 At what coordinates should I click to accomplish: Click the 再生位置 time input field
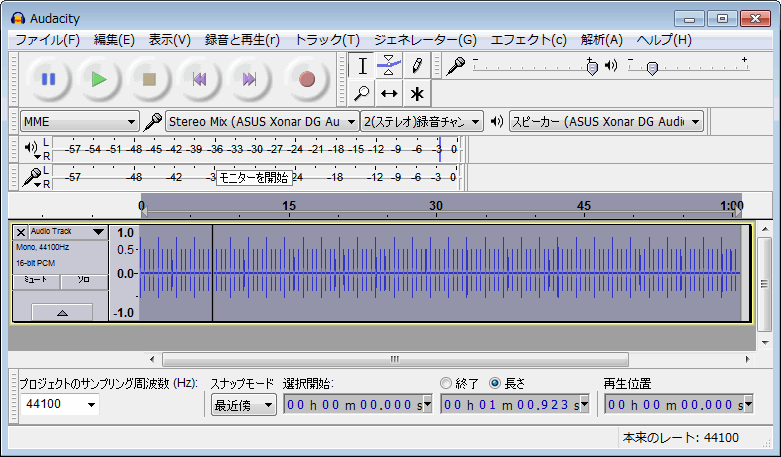(x=674, y=404)
